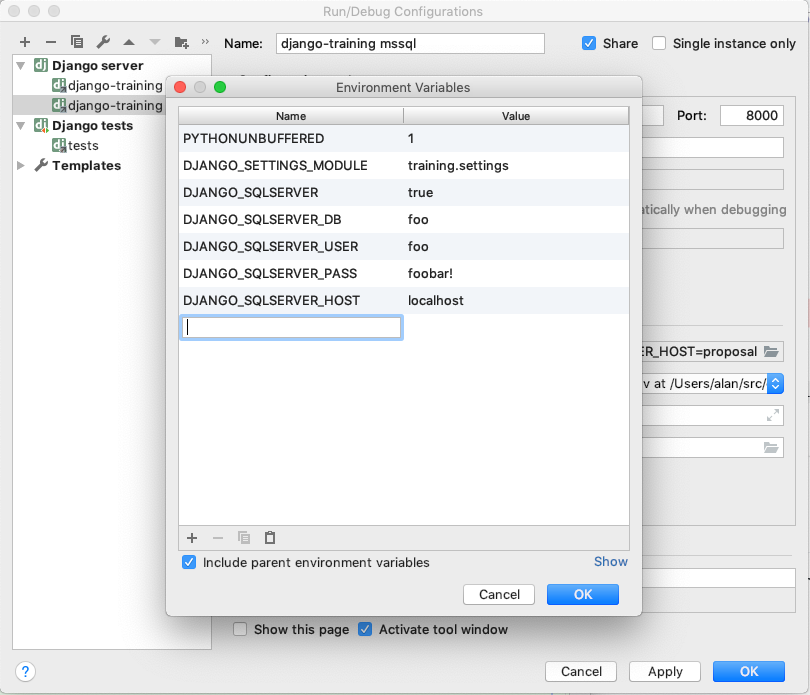This screenshot has width=810, height=695.
Task: Click value training.settings cell
Action: coord(516,165)
